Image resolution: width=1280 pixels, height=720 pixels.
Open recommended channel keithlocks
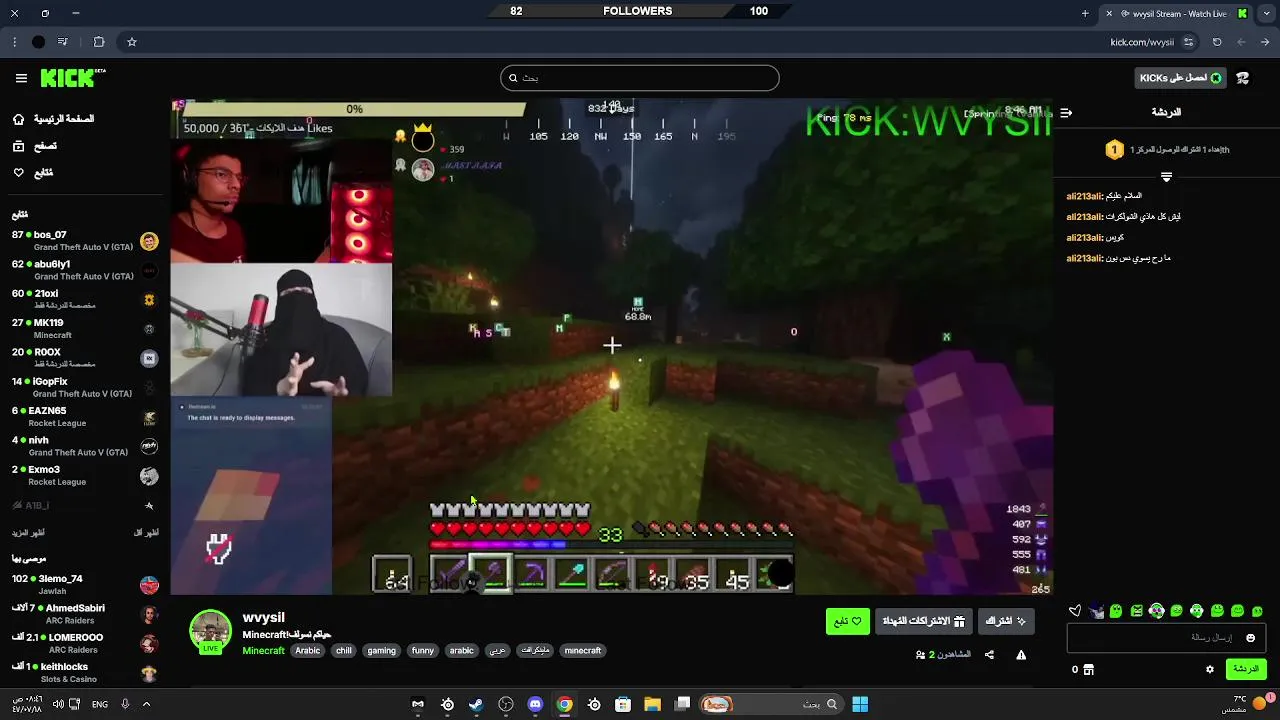[85, 672]
